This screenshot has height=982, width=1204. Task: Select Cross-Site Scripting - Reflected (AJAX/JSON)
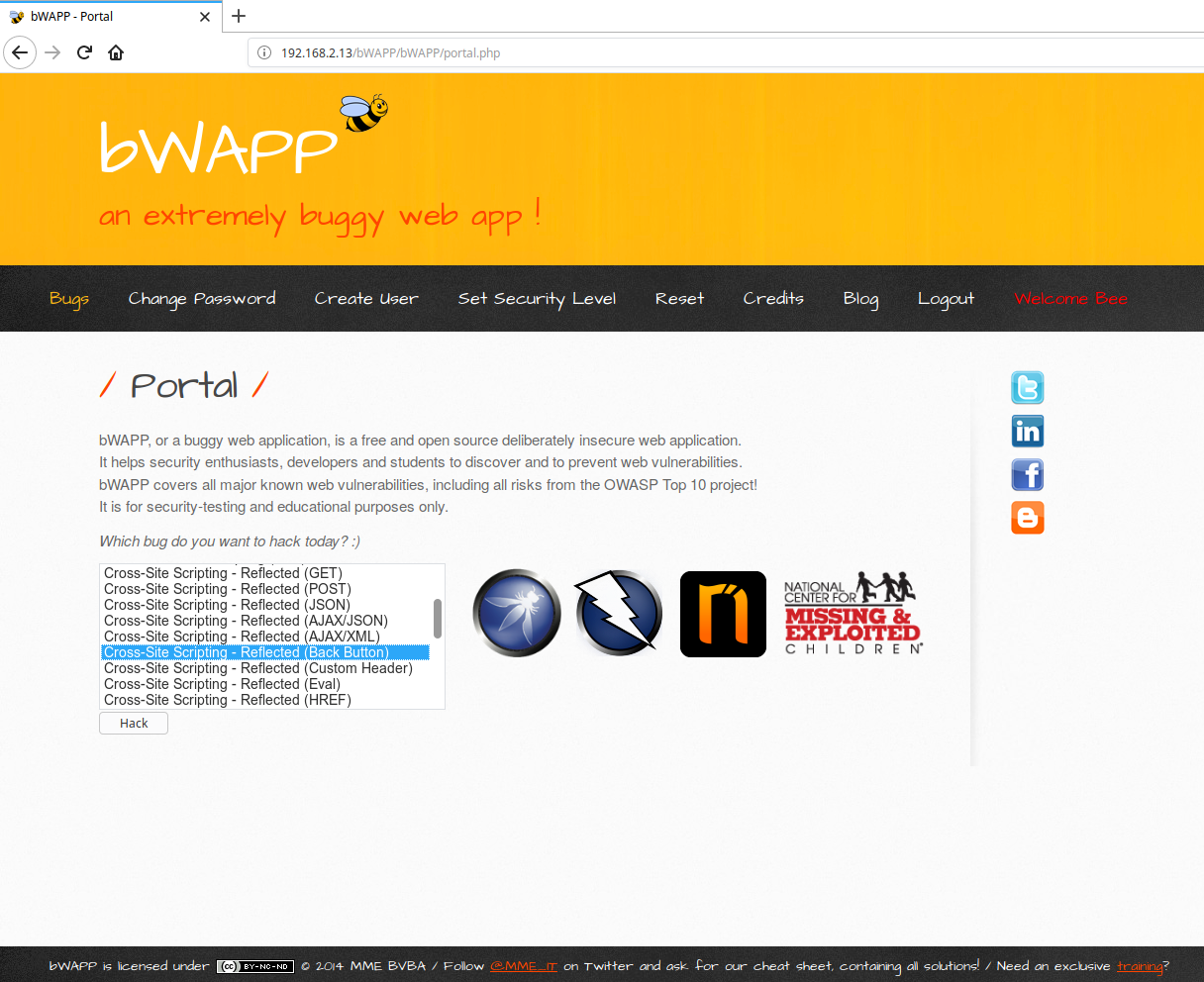point(265,621)
